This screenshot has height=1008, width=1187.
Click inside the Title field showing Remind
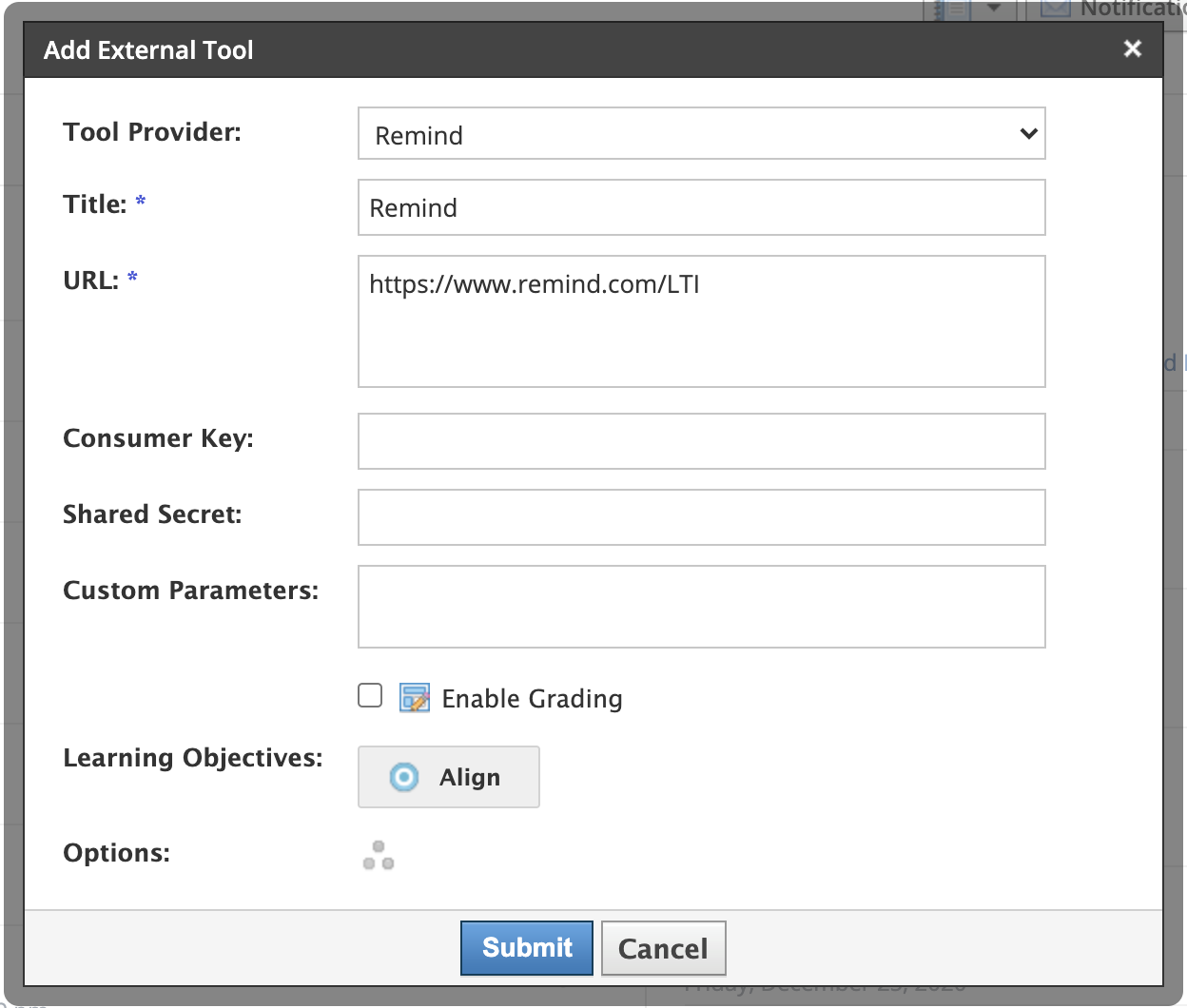click(x=701, y=207)
